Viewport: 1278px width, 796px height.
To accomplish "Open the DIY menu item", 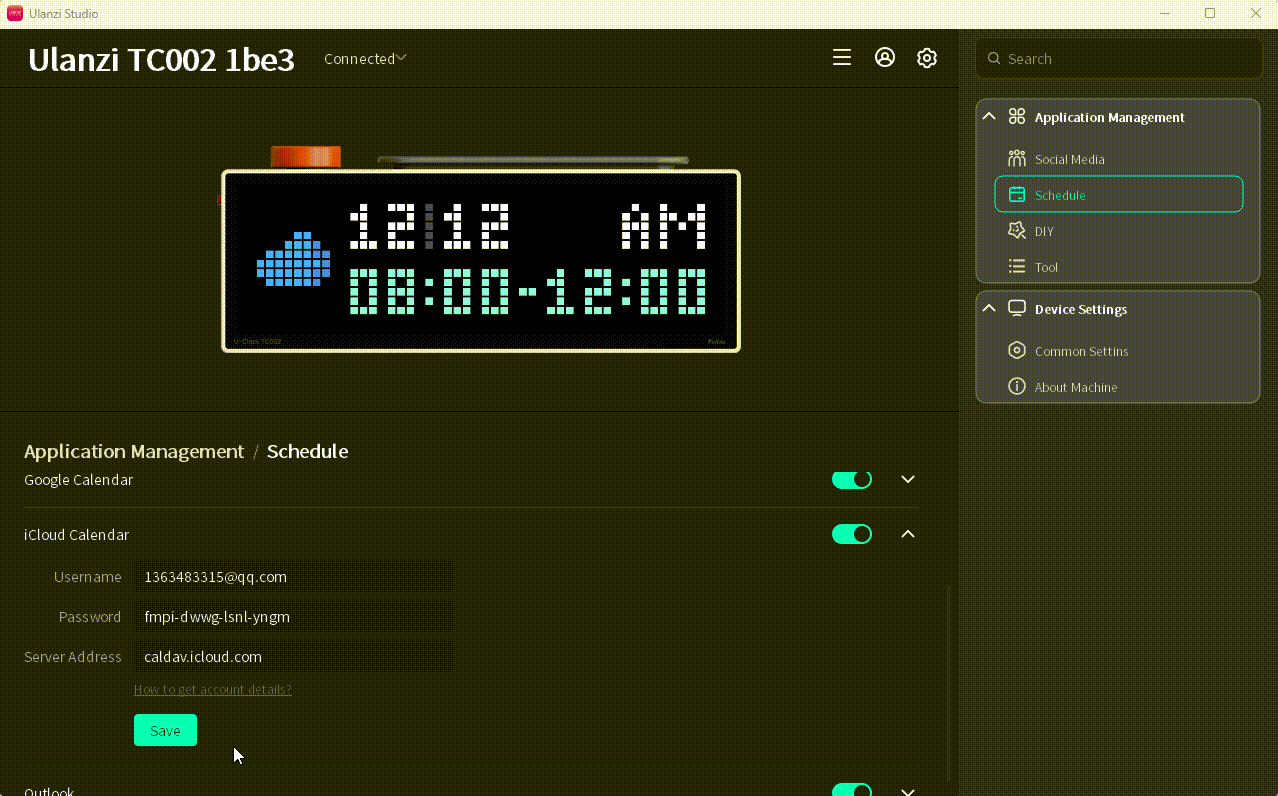I will pyautogui.click(x=1119, y=231).
